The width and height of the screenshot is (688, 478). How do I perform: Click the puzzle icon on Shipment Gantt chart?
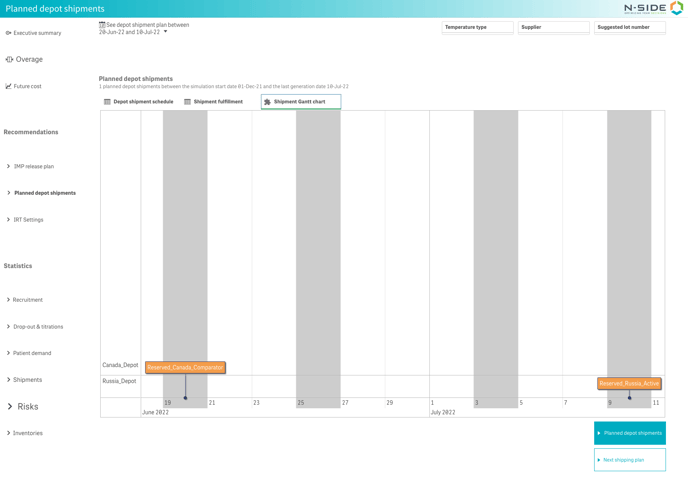268,102
